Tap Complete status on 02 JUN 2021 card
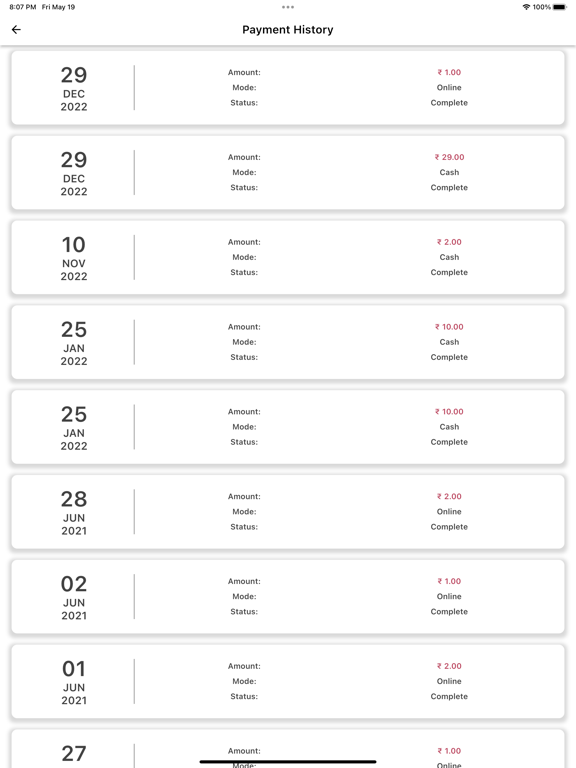Screen dimensions: 576x768 coord(449,611)
